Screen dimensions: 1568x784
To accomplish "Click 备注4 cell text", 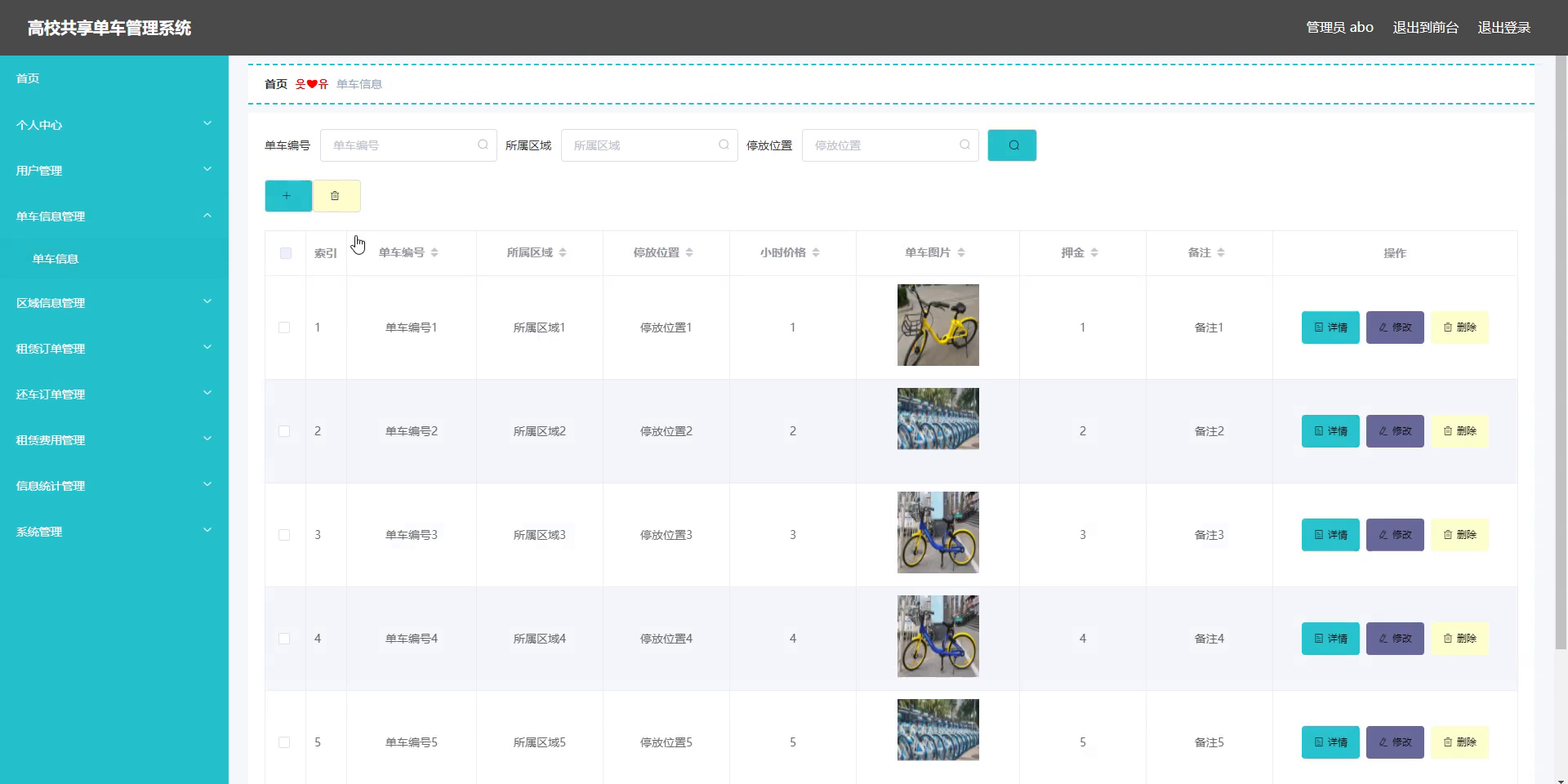I will point(1209,639).
